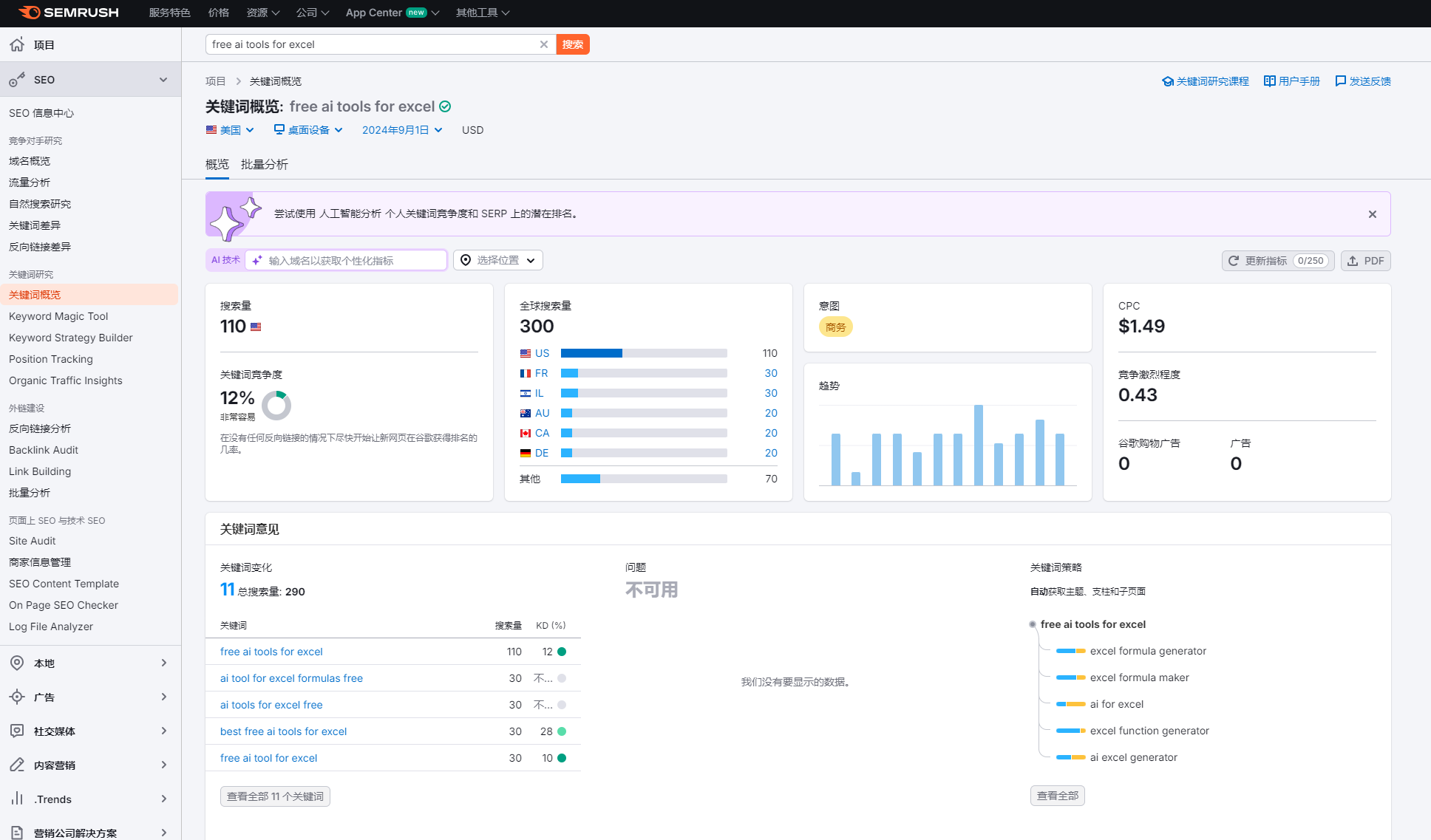
Task: Click 查看全部 11 个关键词 button
Action: coord(275,796)
